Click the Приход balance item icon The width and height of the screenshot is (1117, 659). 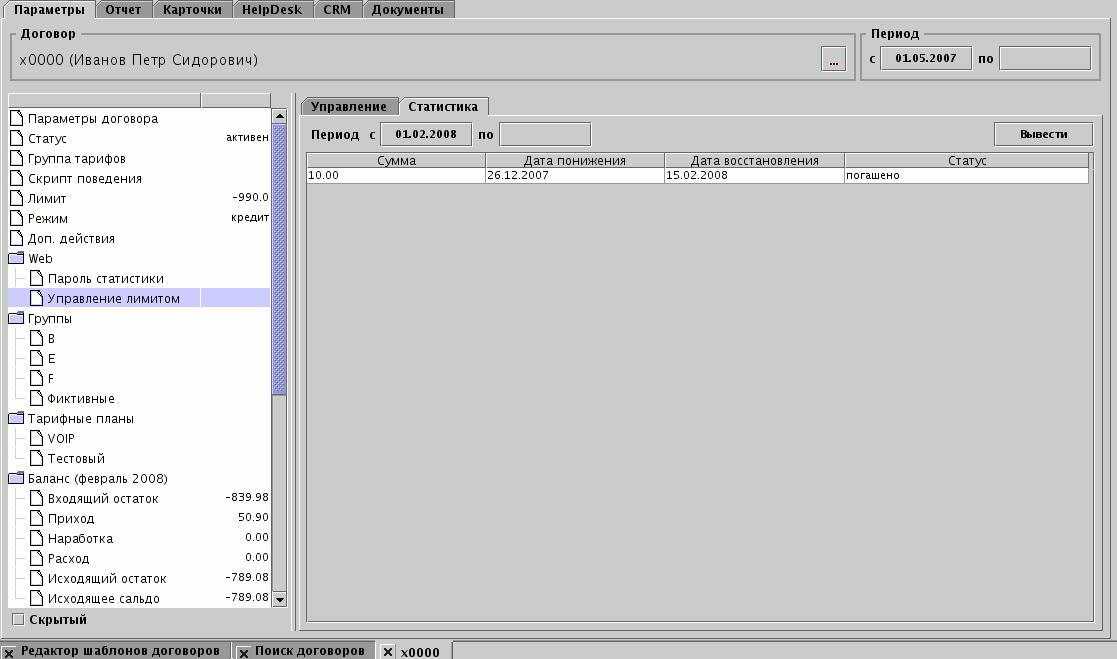click(38, 518)
